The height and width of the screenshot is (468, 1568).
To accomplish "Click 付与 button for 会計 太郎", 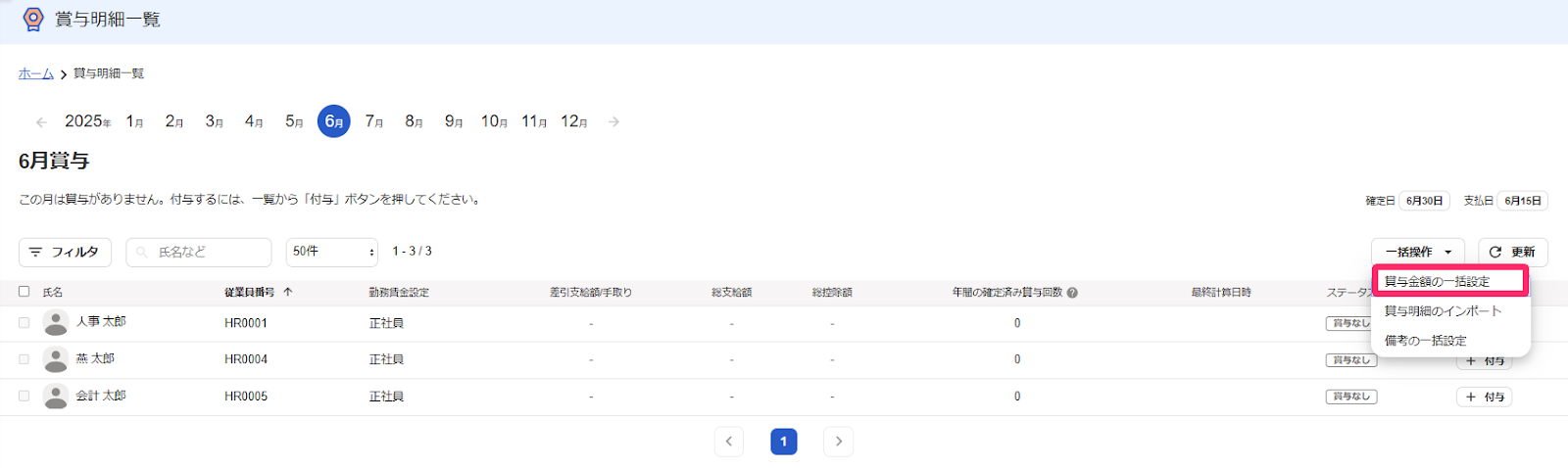I will pyautogui.click(x=1484, y=397).
